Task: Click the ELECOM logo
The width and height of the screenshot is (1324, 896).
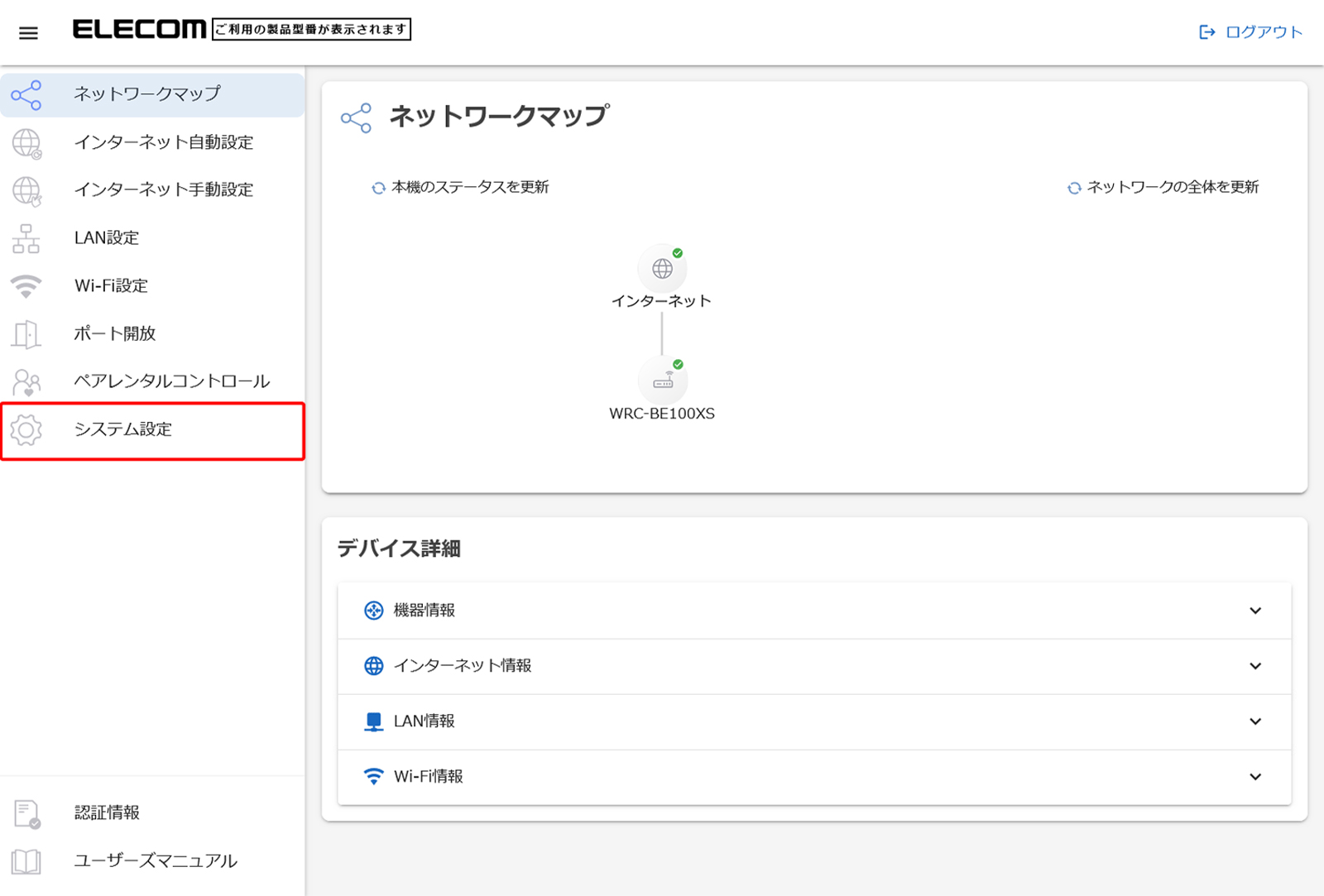Action: click(139, 30)
